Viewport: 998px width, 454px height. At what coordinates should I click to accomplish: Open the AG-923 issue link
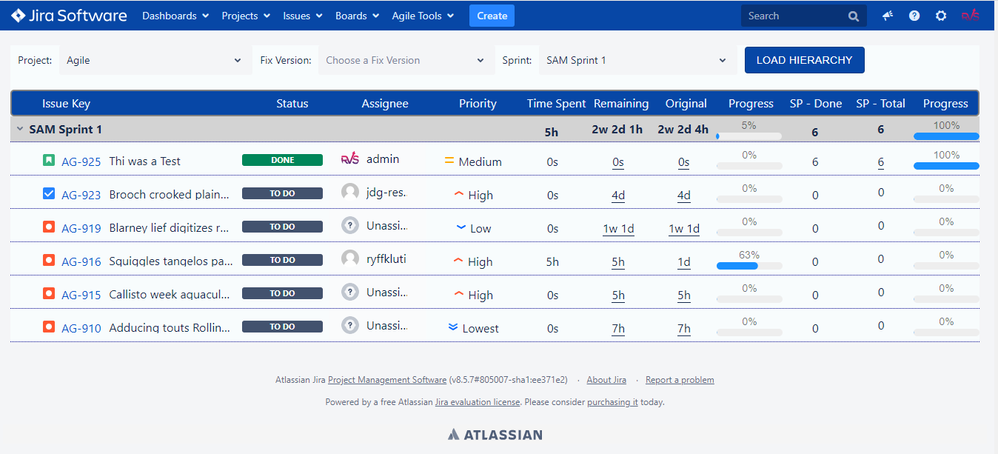pyautogui.click(x=81, y=195)
